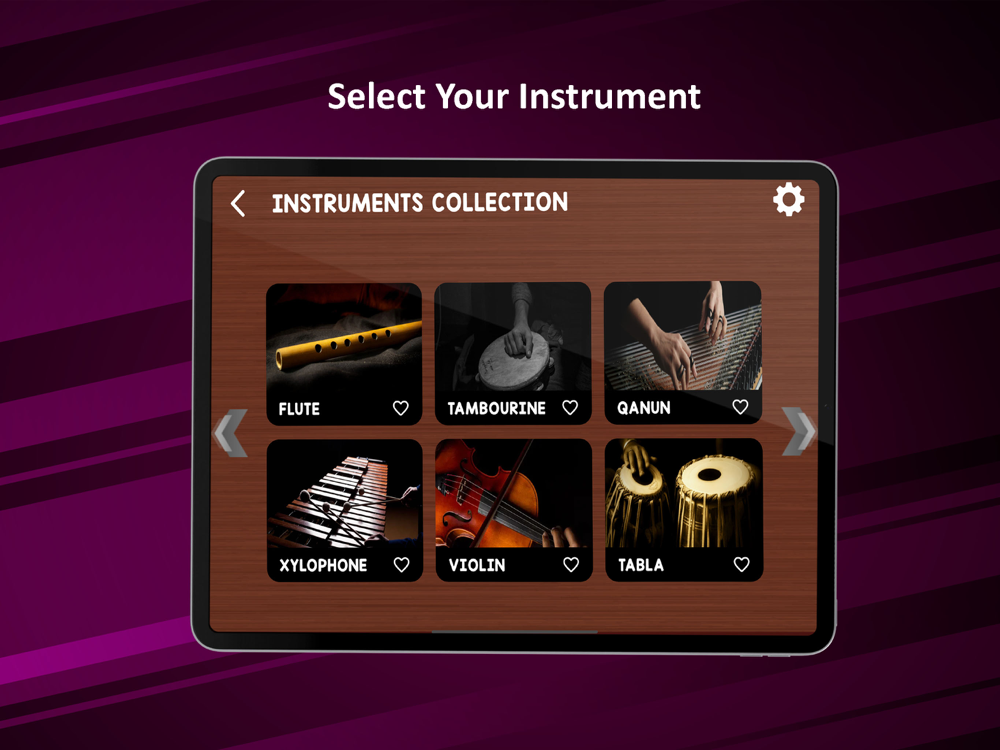Mark Qanun as favorite via heart
The width and height of the screenshot is (1000, 750).
pos(740,407)
